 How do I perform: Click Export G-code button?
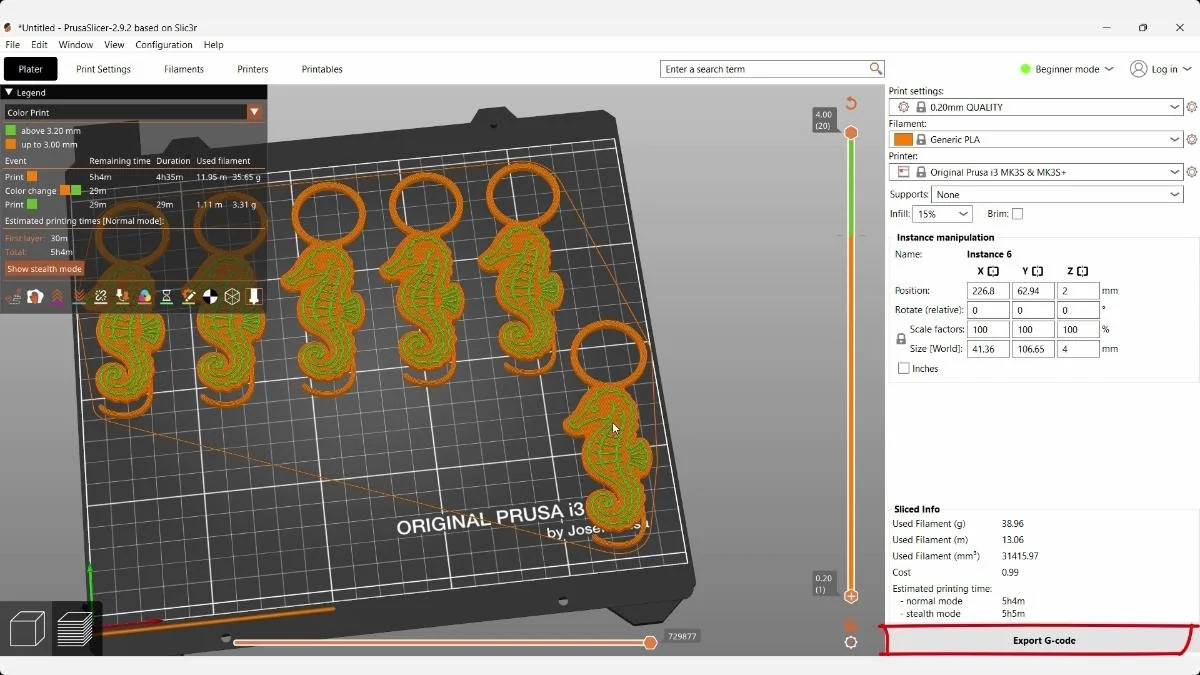pyautogui.click(x=1043, y=640)
